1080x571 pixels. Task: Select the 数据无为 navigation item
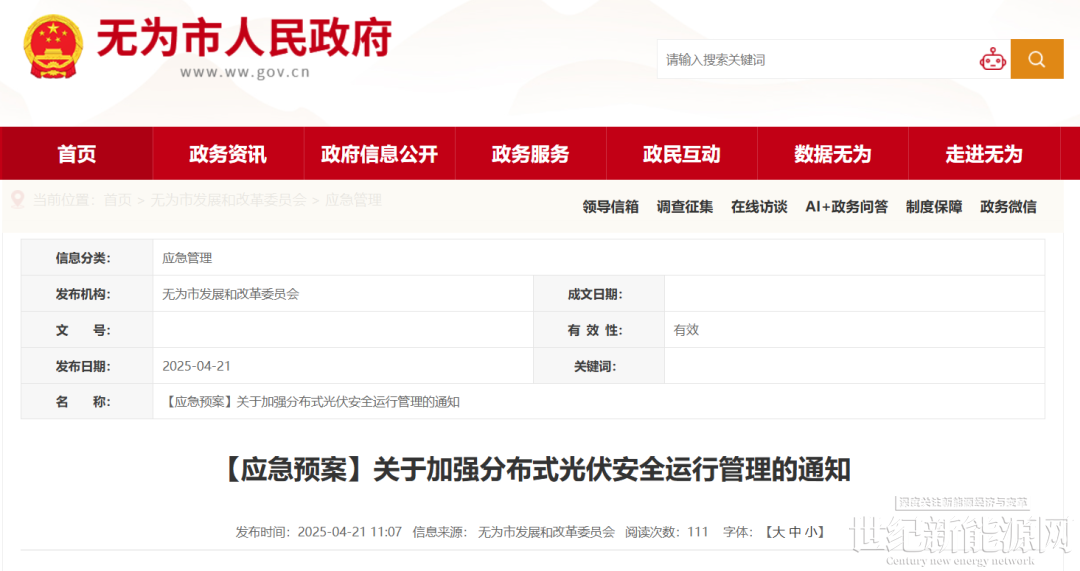coord(832,154)
